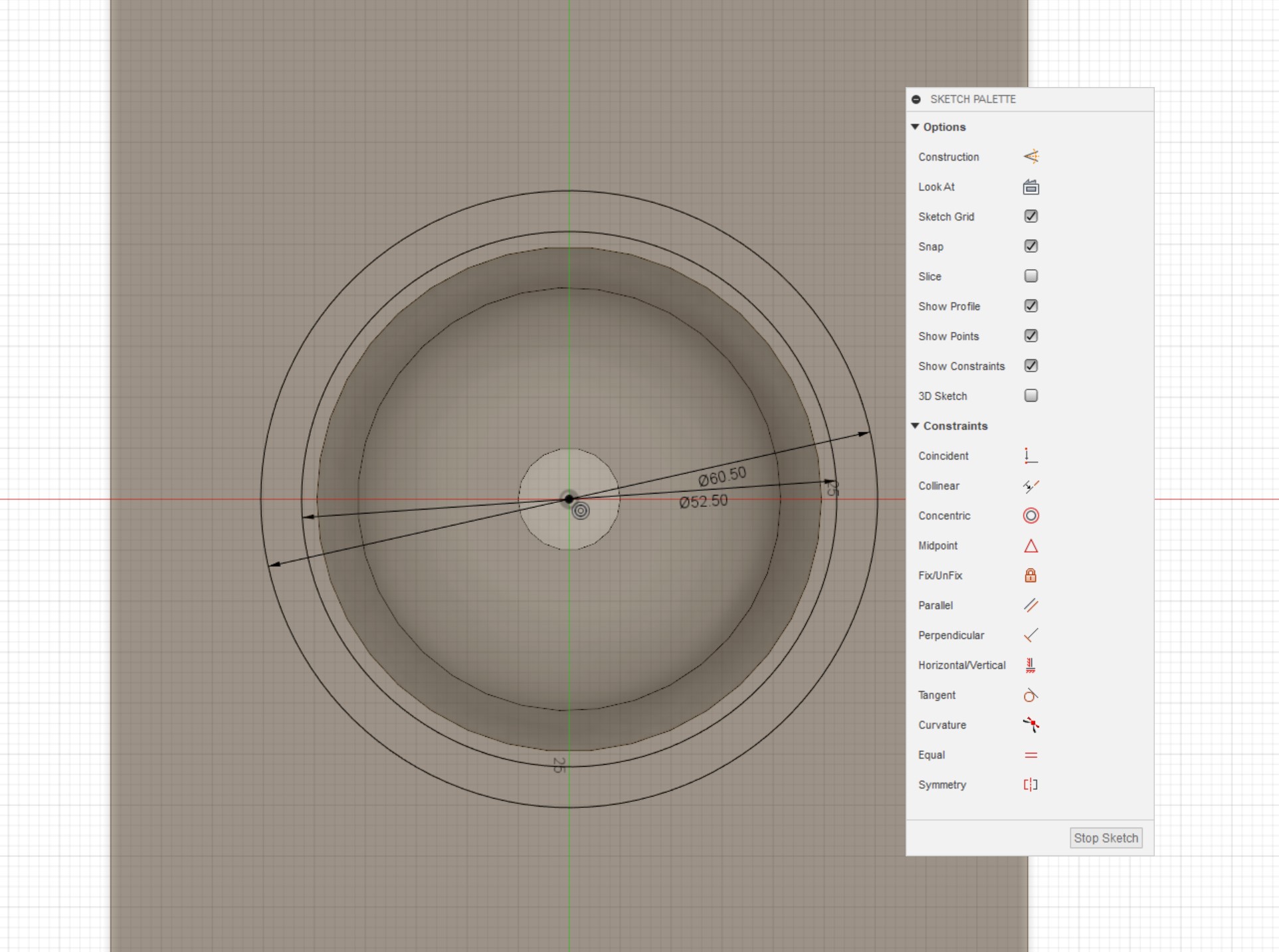Select the Tangent constraint icon
The height and width of the screenshot is (952, 1279).
[1031, 695]
